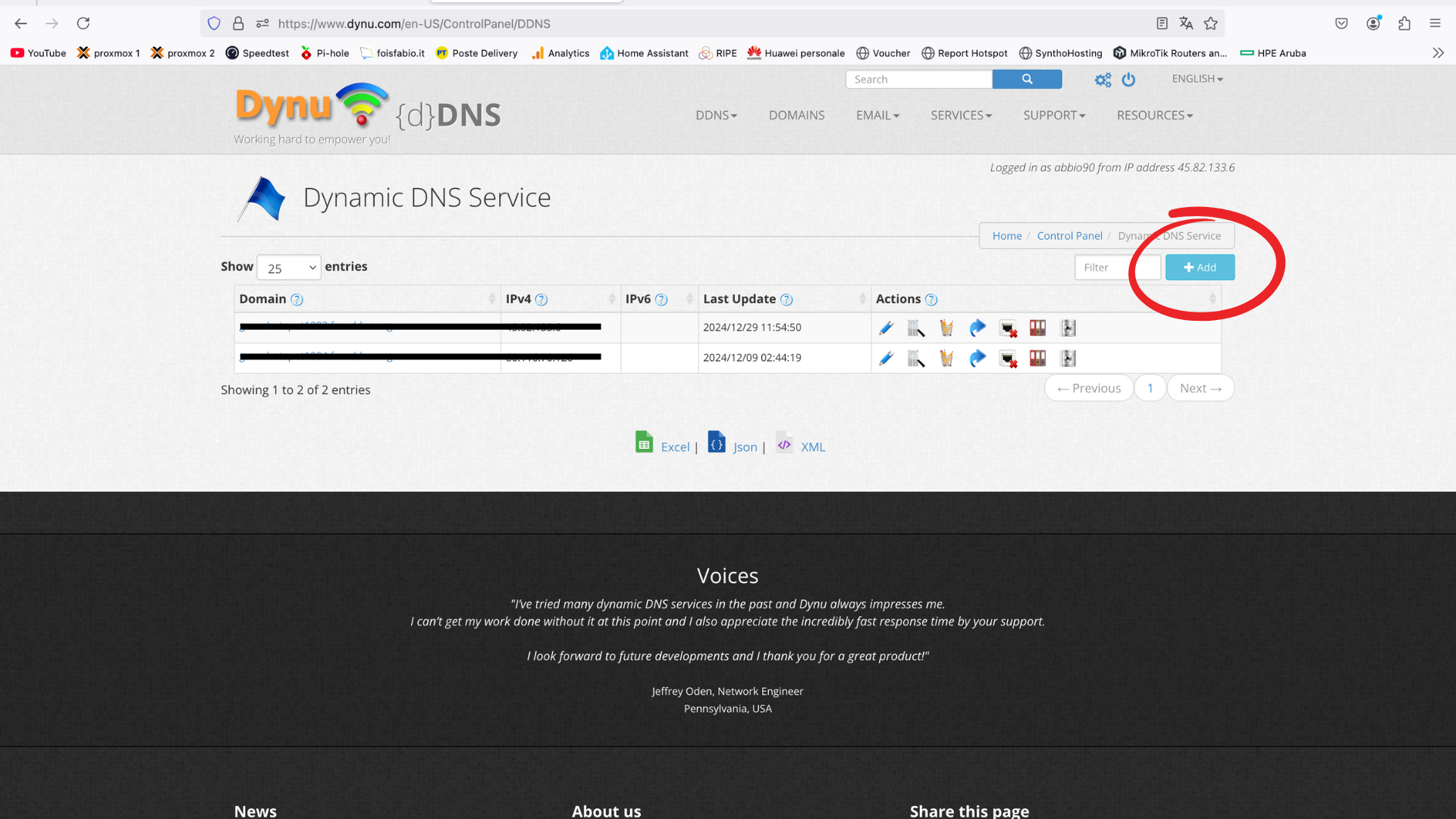Select page 1 in pagination
This screenshot has height=819, width=1456.
(x=1150, y=388)
